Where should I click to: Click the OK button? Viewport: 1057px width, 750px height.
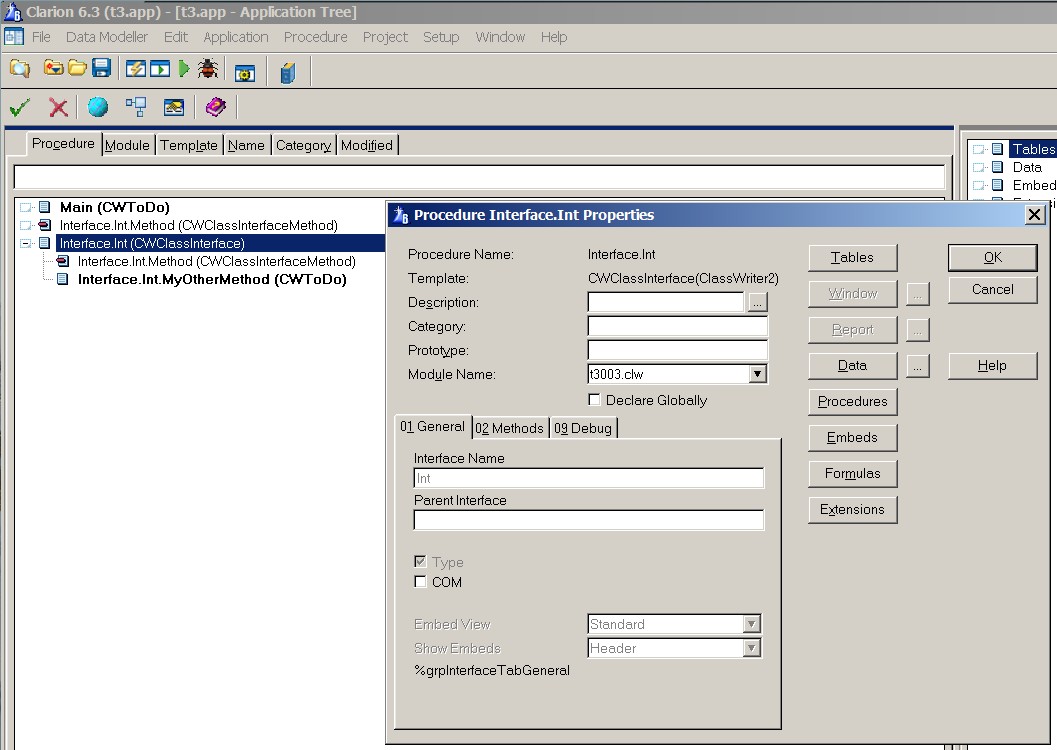(x=992, y=257)
